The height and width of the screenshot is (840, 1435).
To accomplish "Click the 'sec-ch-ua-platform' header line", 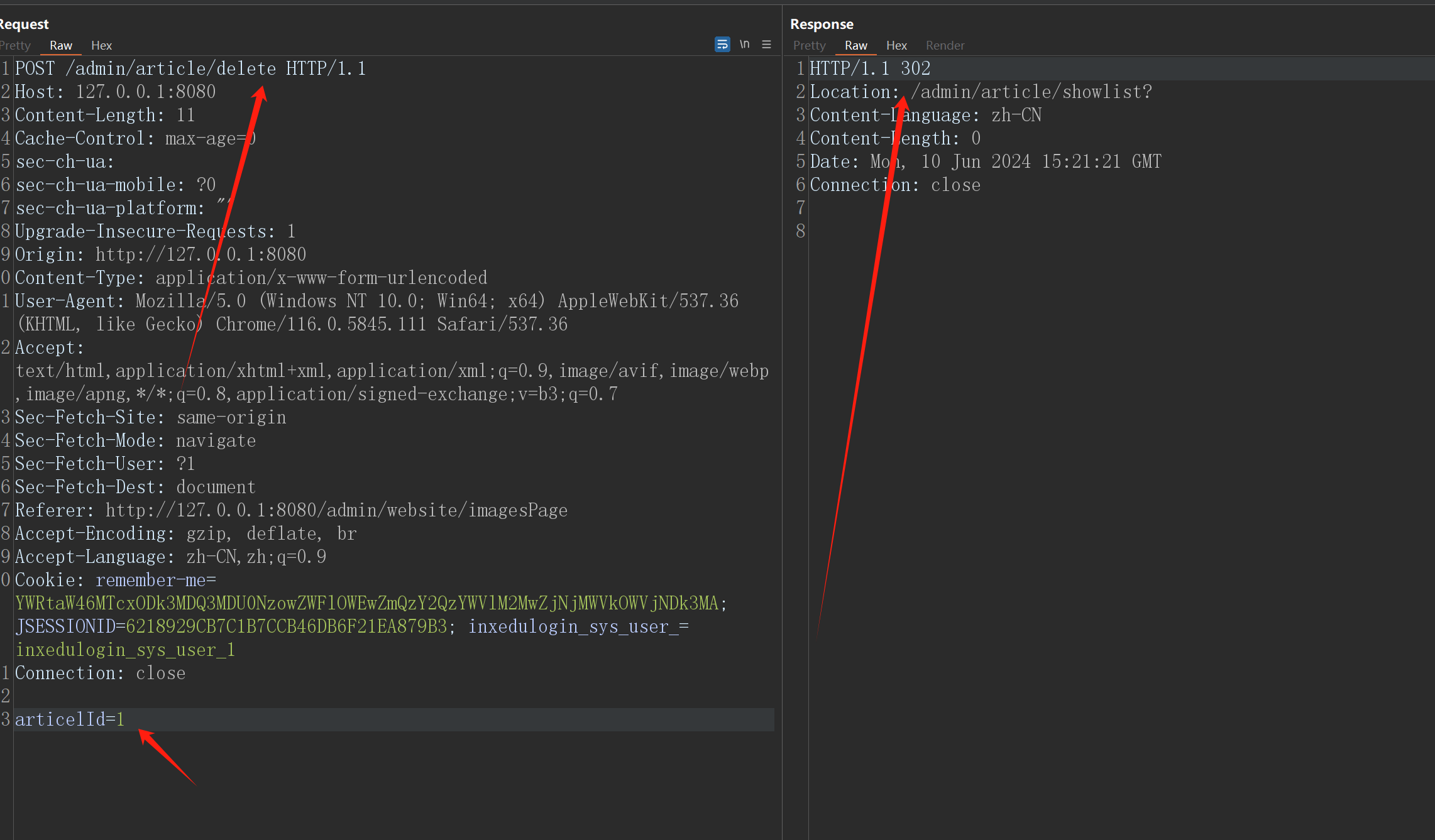I will (x=123, y=208).
